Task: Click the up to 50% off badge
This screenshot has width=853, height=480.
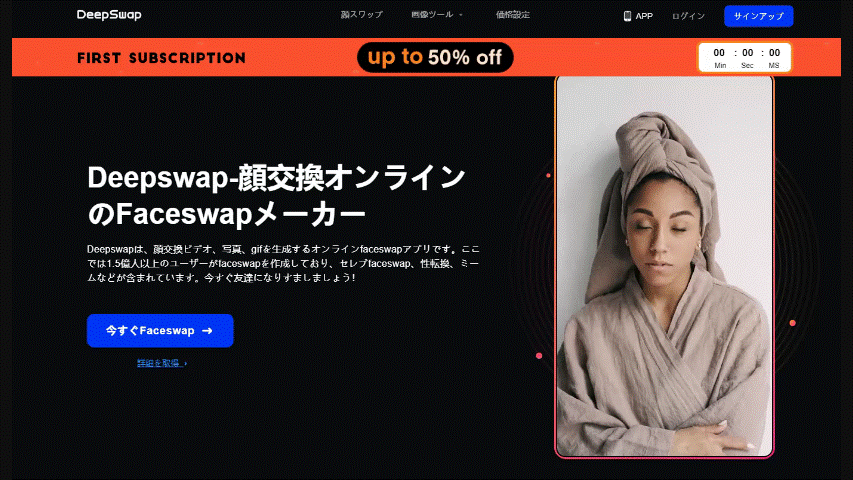Action: 435,57
